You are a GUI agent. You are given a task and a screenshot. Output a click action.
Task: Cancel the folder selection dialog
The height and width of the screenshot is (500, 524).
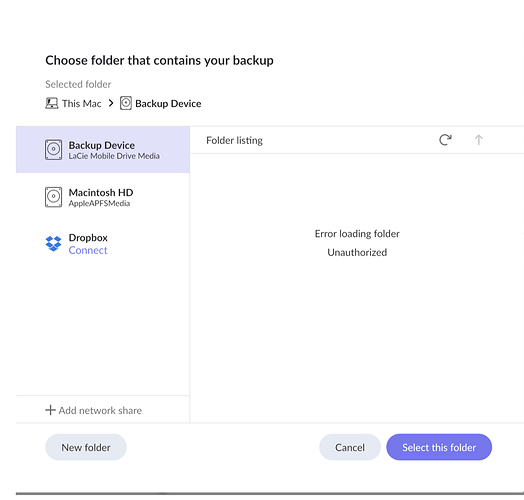pyautogui.click(x=350, y=447)
